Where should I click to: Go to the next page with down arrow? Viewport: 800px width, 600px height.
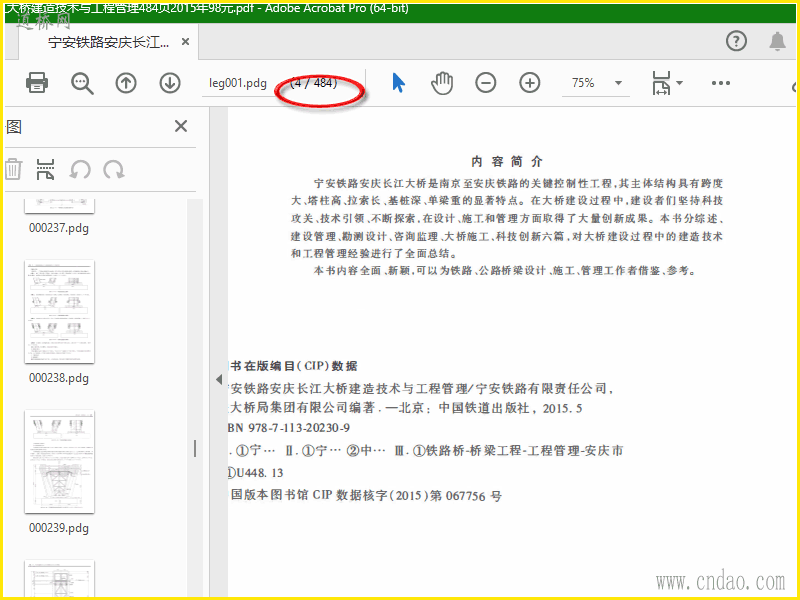(x=169, y=83)
